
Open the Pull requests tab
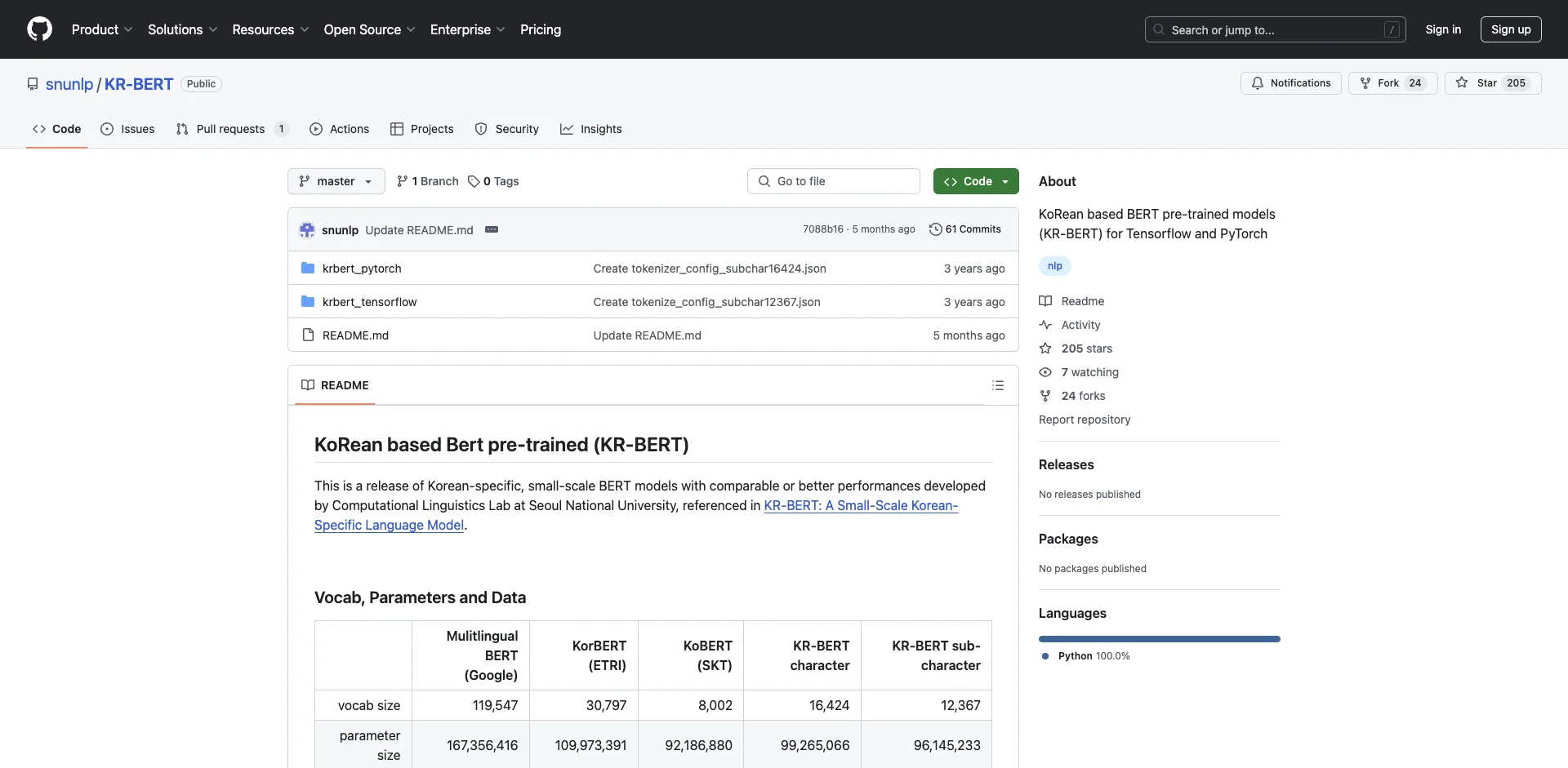[x=233, y=129]
